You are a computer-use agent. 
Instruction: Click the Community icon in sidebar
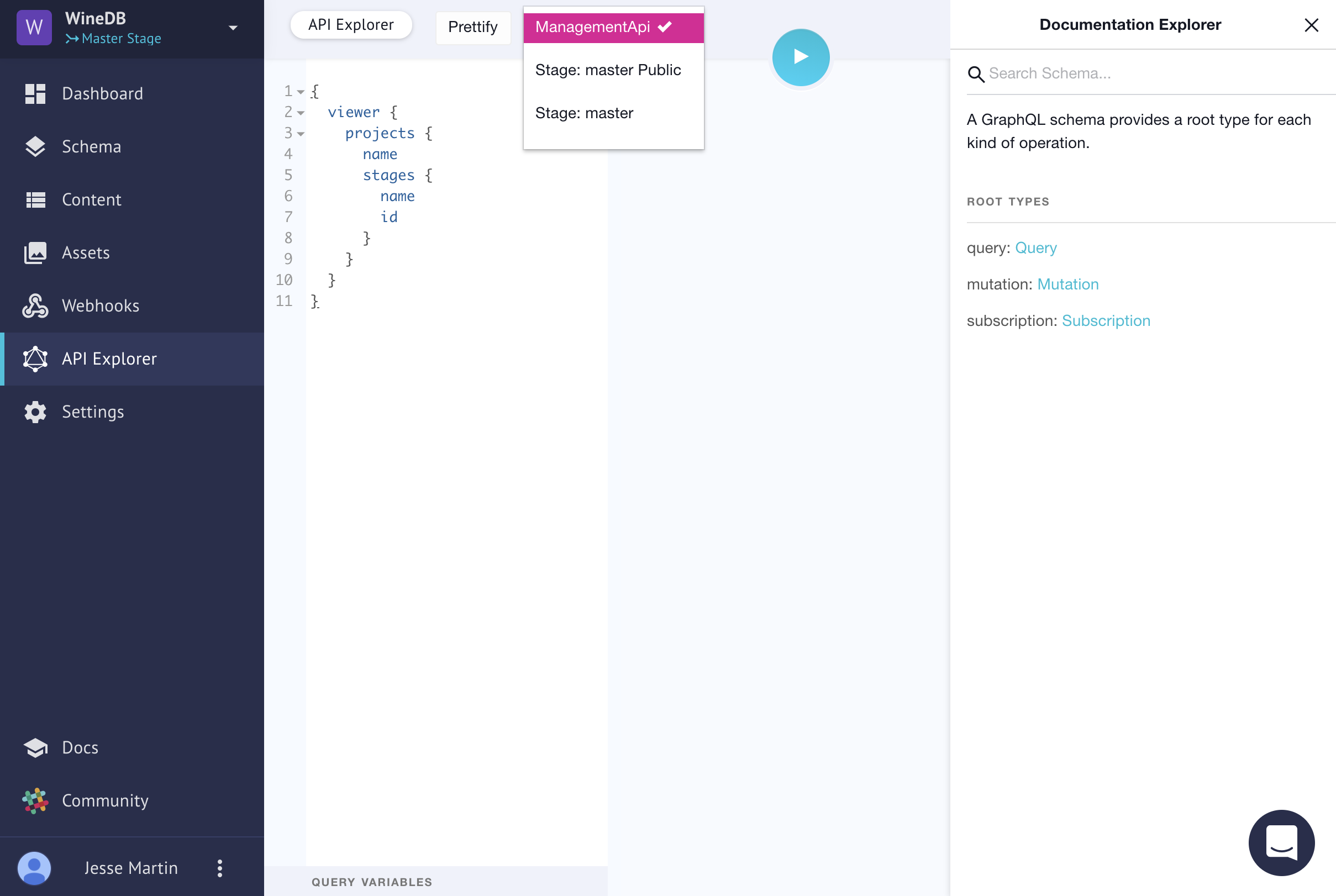point(36,800)
